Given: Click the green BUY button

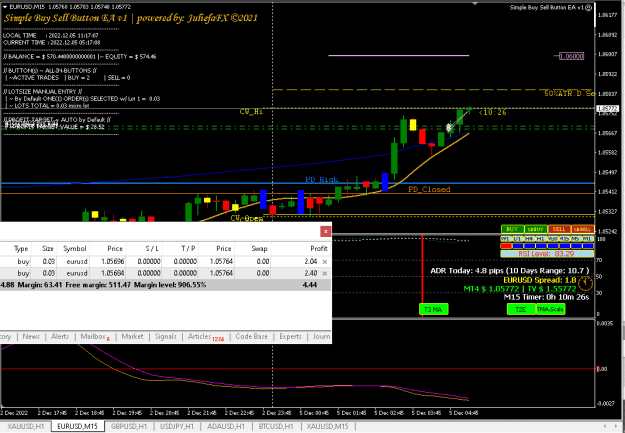Looking at the screenshot, I should 512,229.
